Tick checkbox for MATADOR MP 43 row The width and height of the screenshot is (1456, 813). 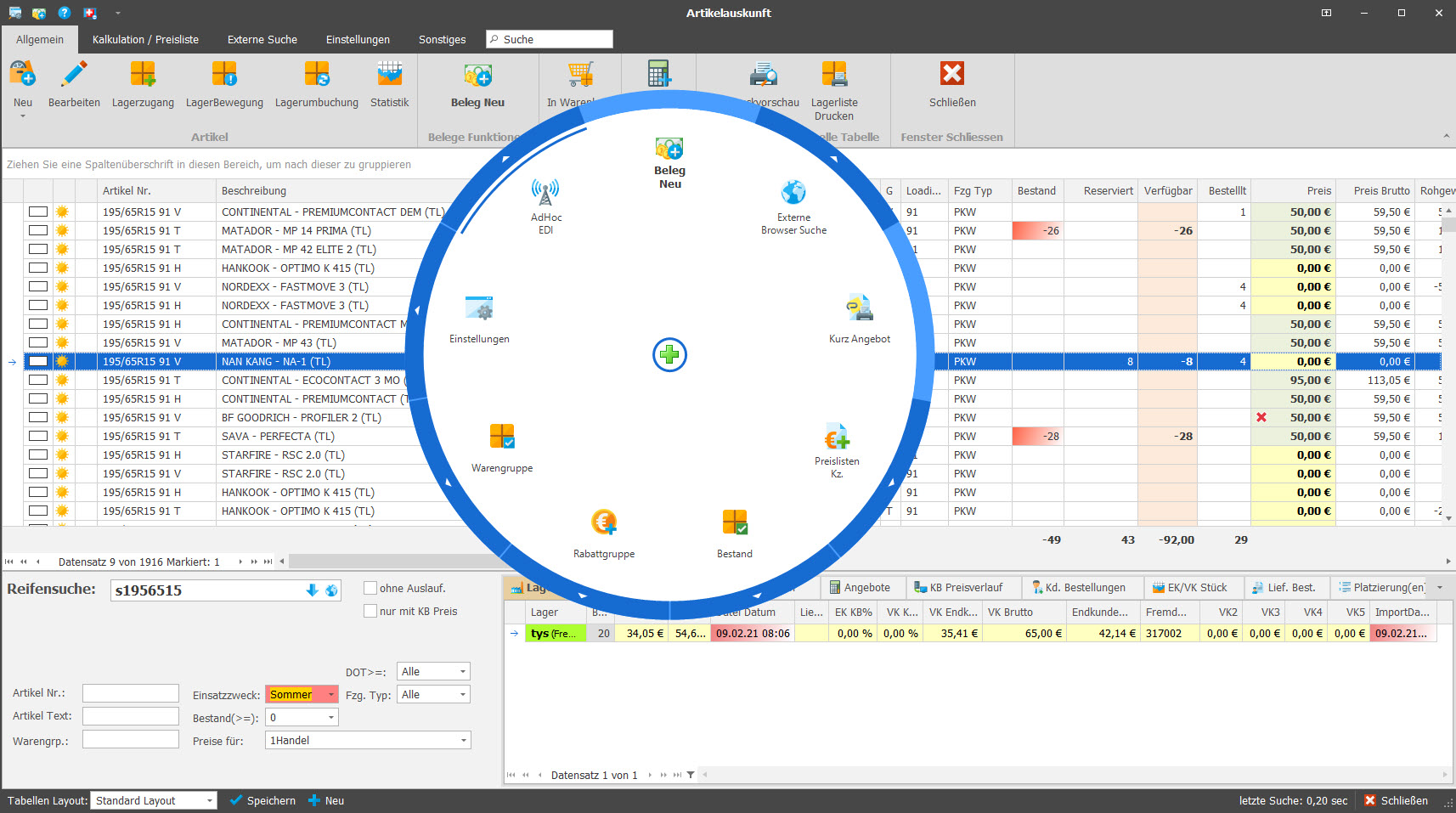[38, 342]
